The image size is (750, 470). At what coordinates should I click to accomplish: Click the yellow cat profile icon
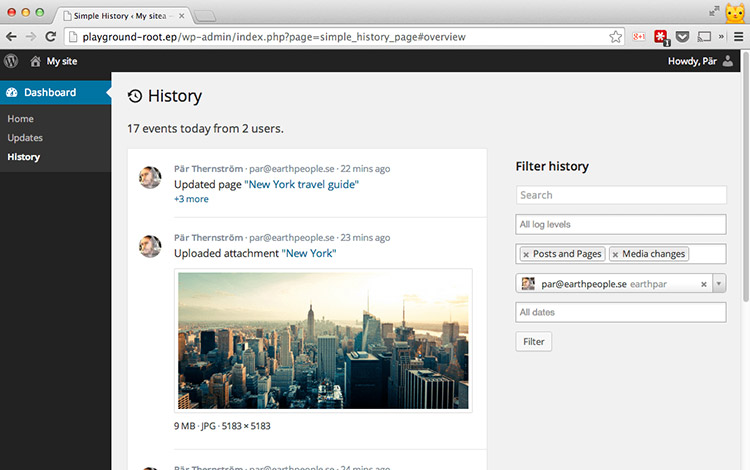735,13
